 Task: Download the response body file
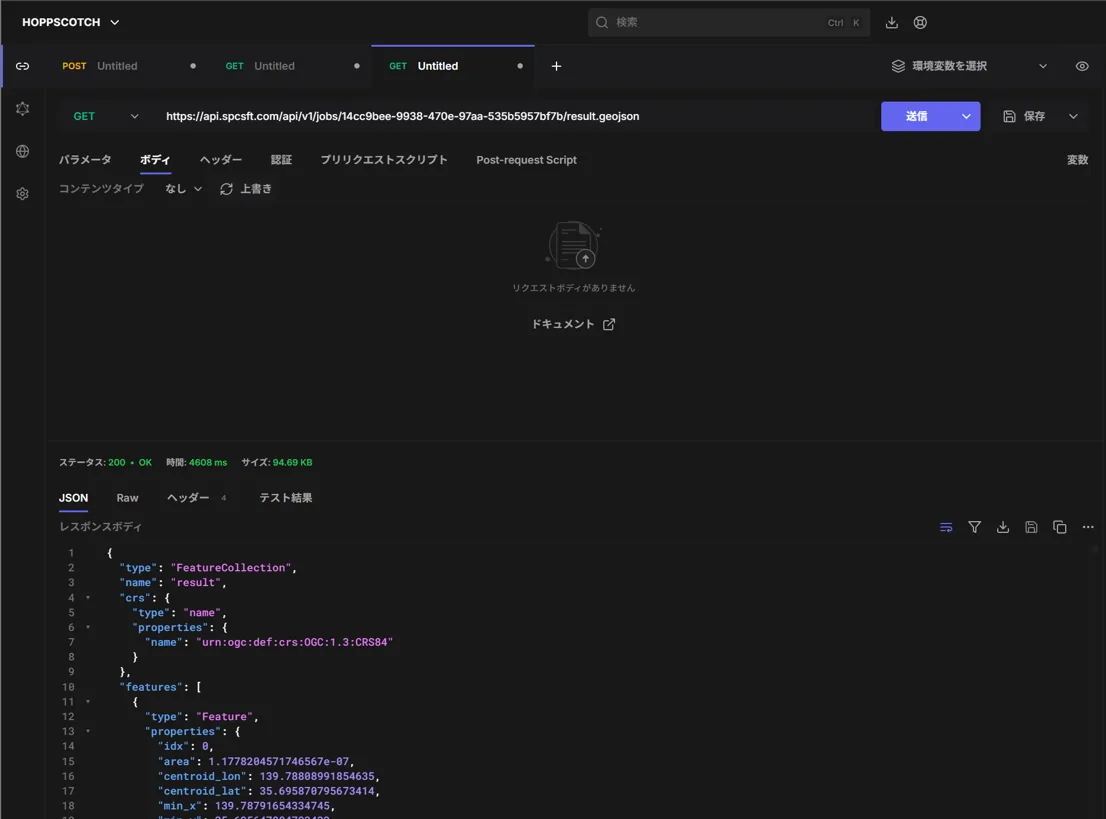tap(1002, 527)
